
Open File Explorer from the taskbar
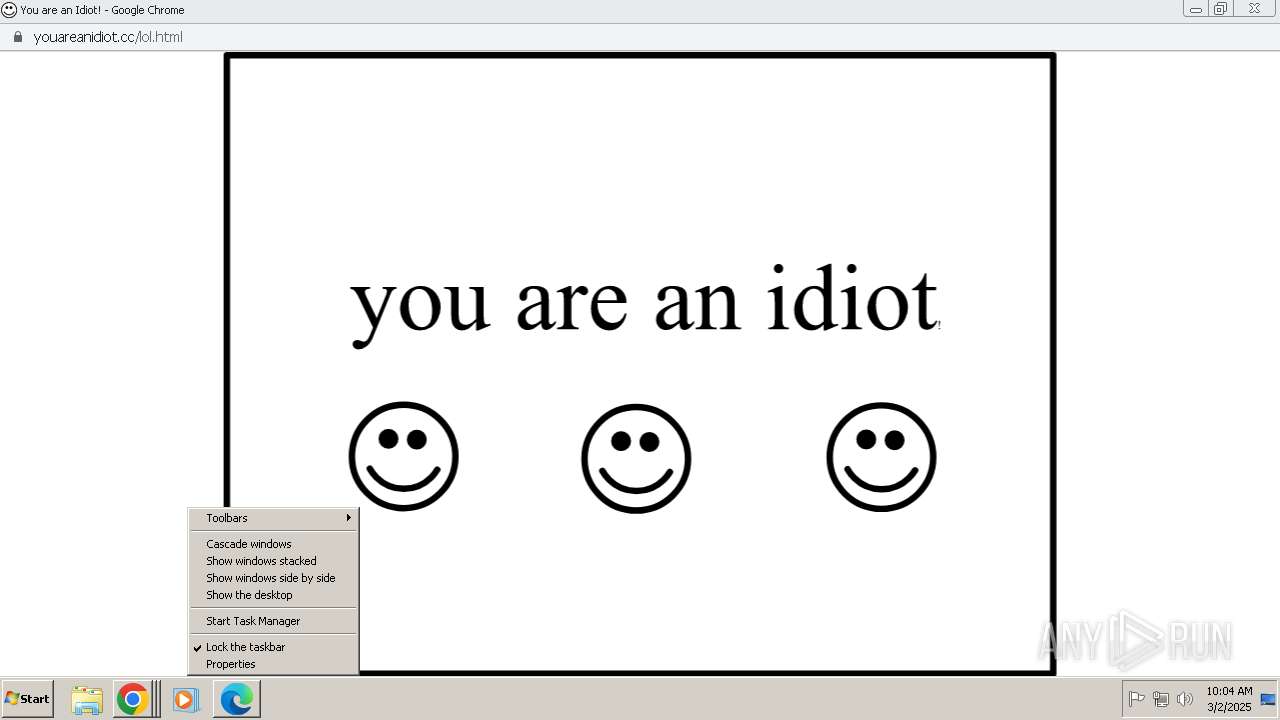point(87,699)
